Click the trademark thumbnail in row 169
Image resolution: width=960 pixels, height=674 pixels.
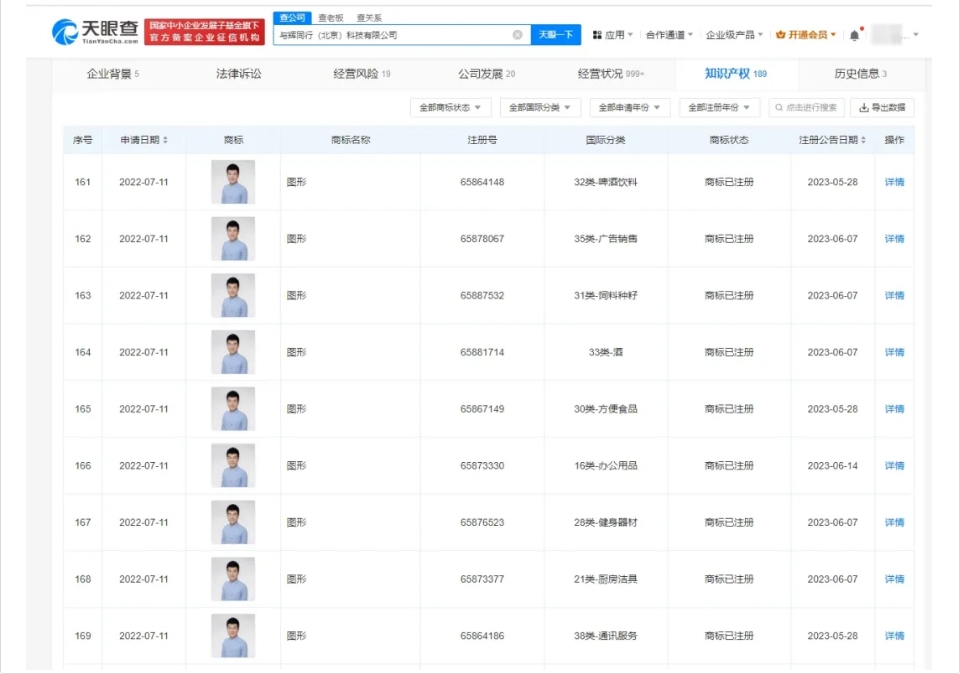[233, 635]
